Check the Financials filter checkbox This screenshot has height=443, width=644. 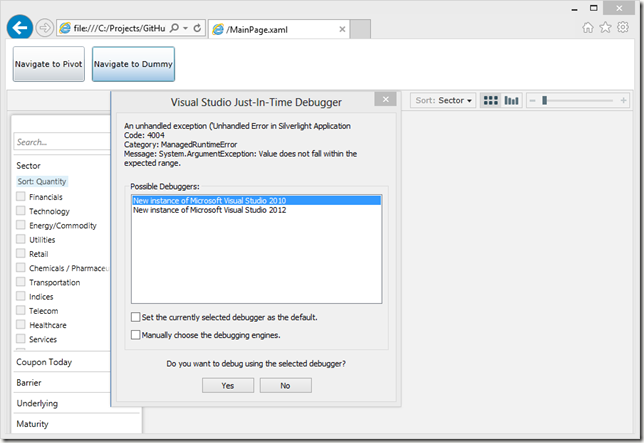21,196
